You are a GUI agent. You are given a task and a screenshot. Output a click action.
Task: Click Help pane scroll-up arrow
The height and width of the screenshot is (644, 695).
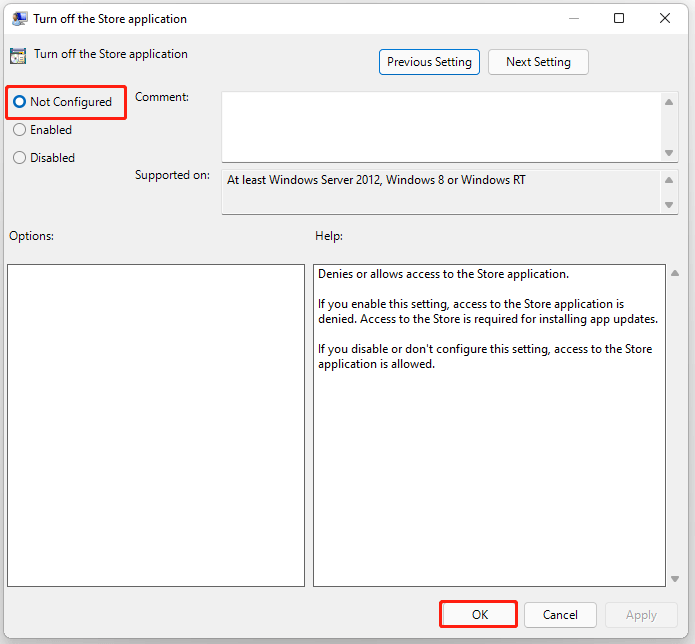point(675,273)
